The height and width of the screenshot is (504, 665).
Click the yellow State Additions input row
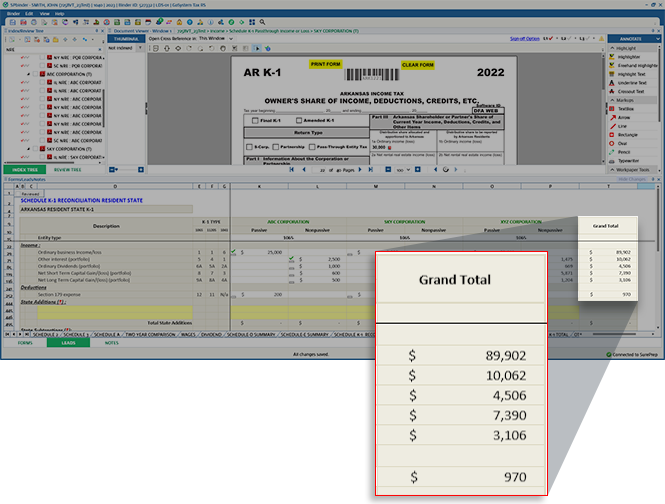[120, 310]
